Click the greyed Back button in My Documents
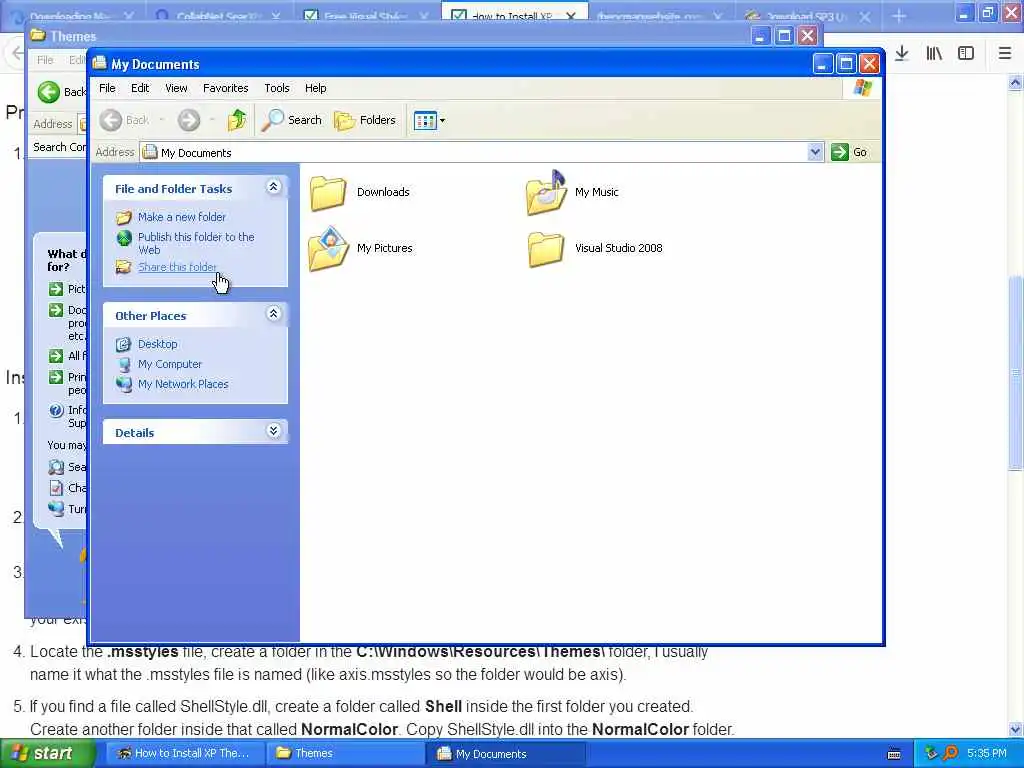The image size is (1024, 768). pos(125,120)
